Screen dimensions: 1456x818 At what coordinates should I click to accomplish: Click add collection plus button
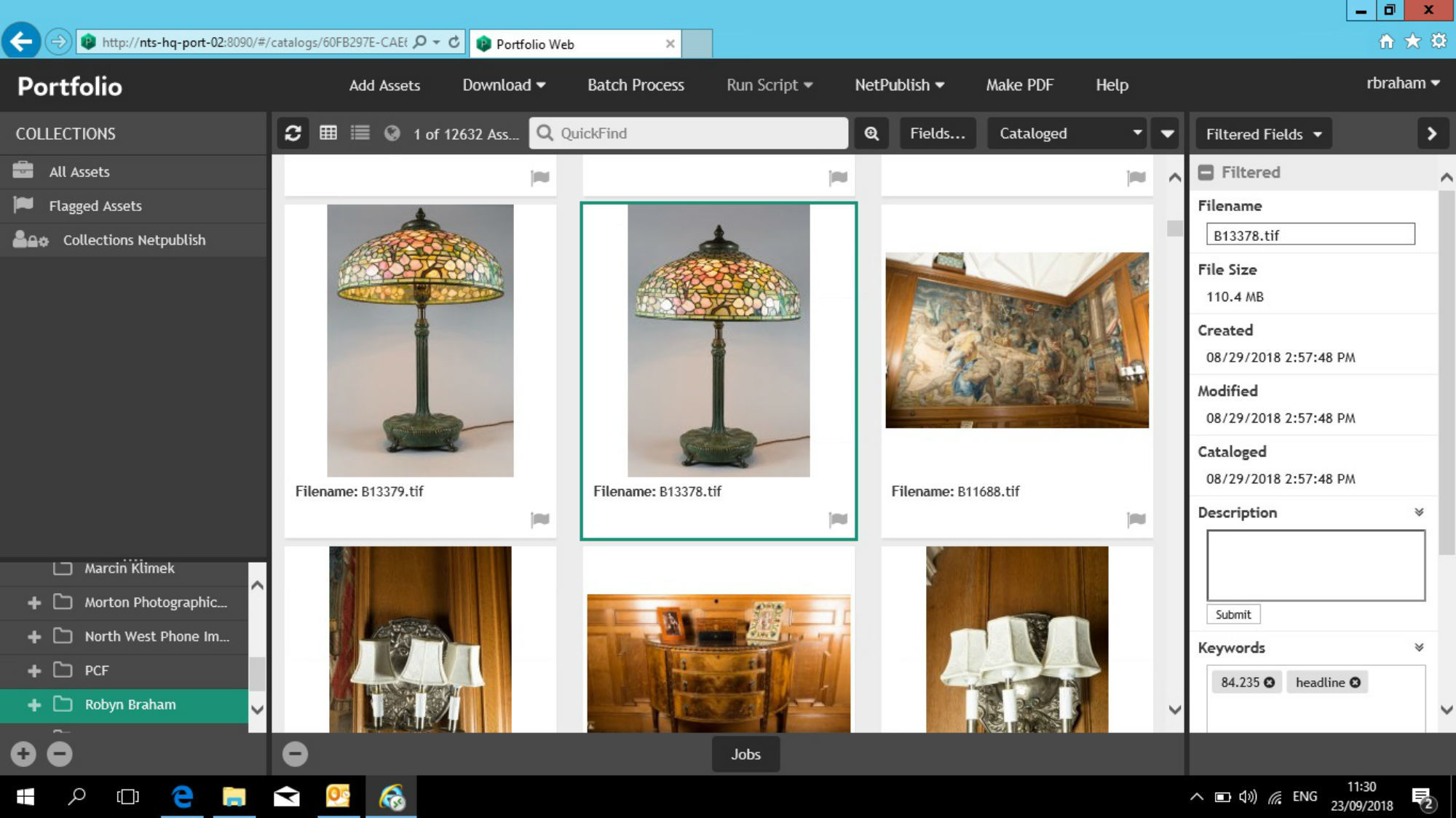(23, 754)
